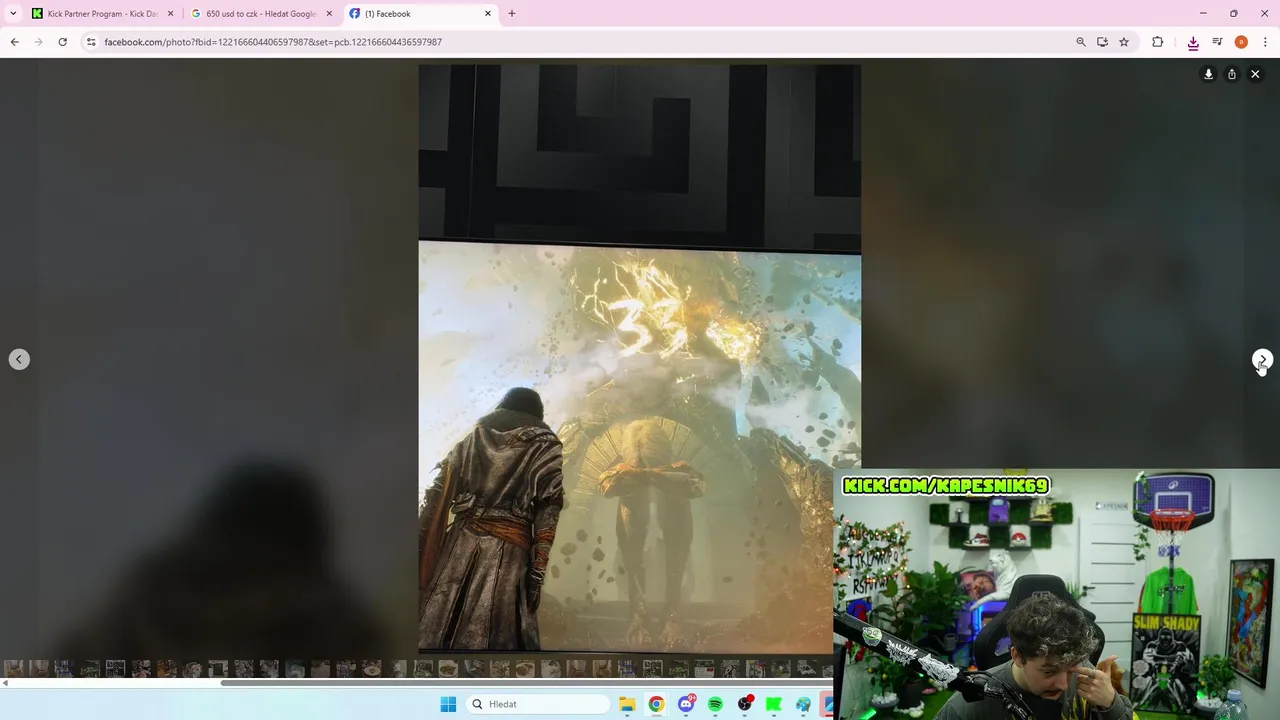Click the main photo image
The image size is (1280, 720).
(x=639, y=359)
